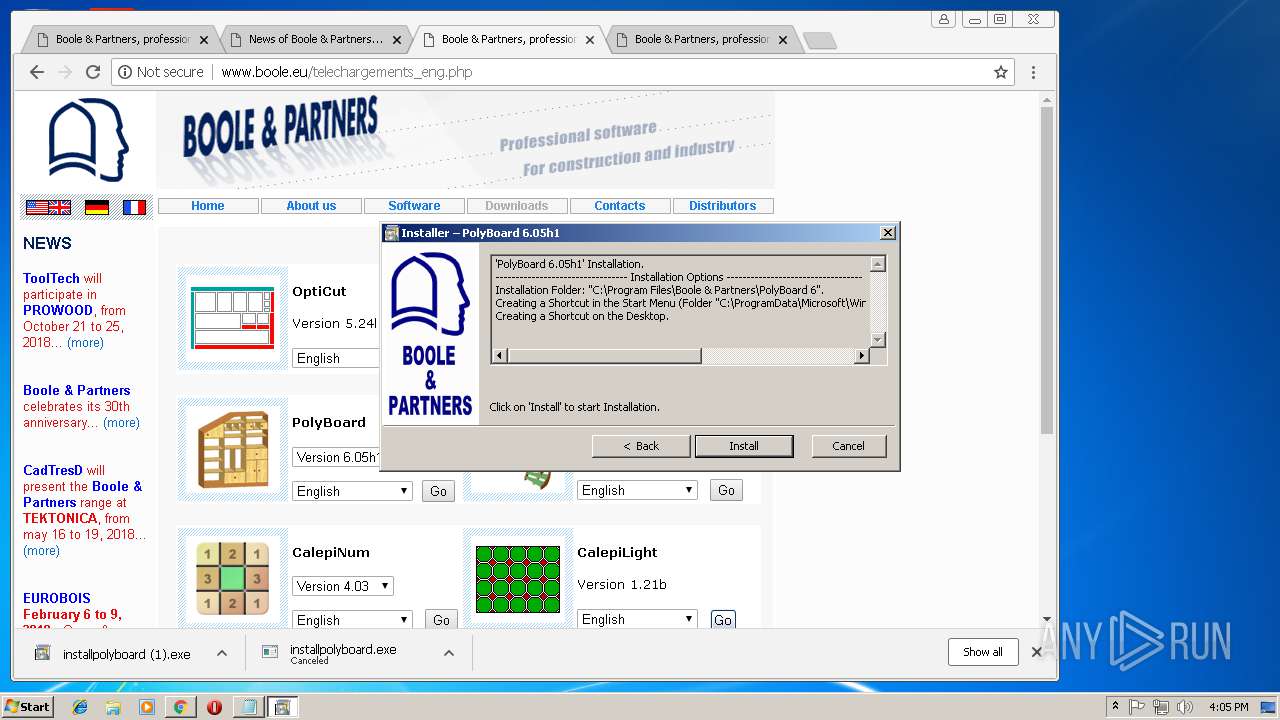Close the Chrome downloads bar

click(x=1036, y=652)
